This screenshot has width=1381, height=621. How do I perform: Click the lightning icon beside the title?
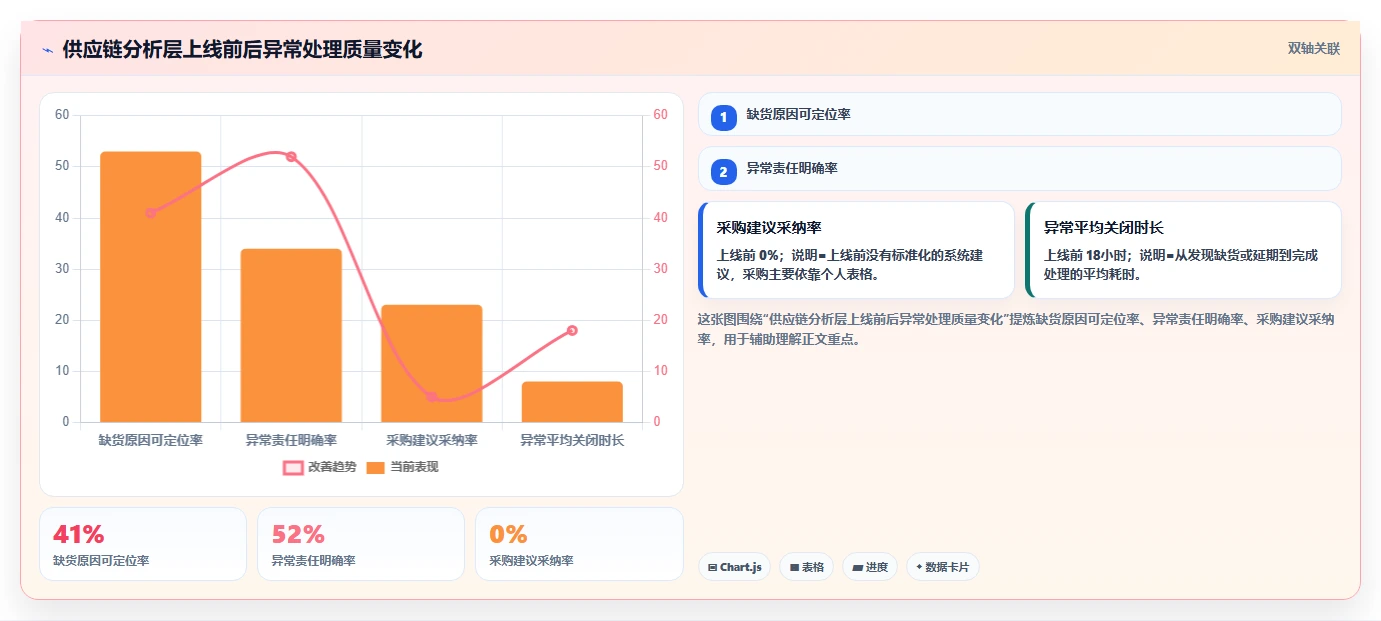pos(47,49)
